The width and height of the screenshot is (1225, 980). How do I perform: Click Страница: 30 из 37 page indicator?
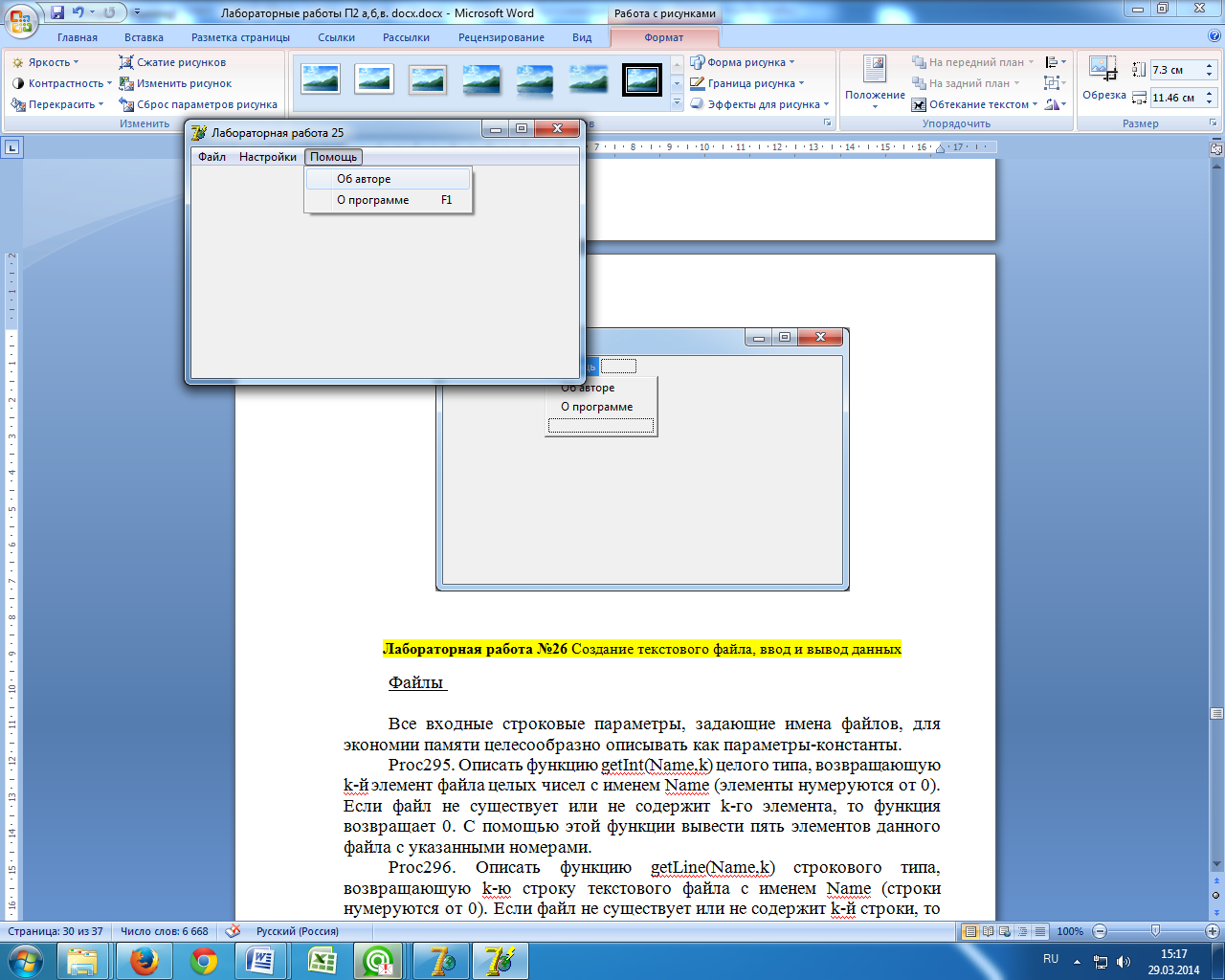click(x=56, y=931)
